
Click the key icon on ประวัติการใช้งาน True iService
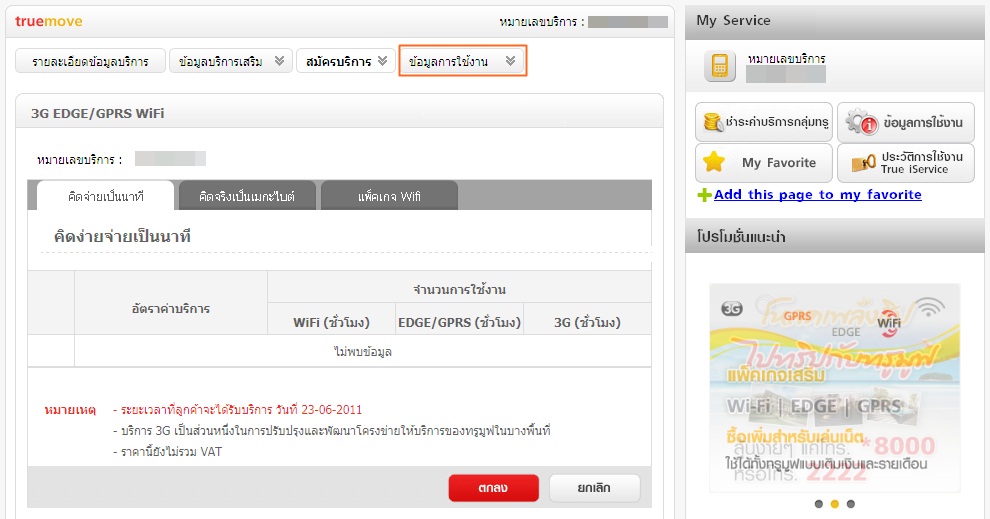pos(863,163)
